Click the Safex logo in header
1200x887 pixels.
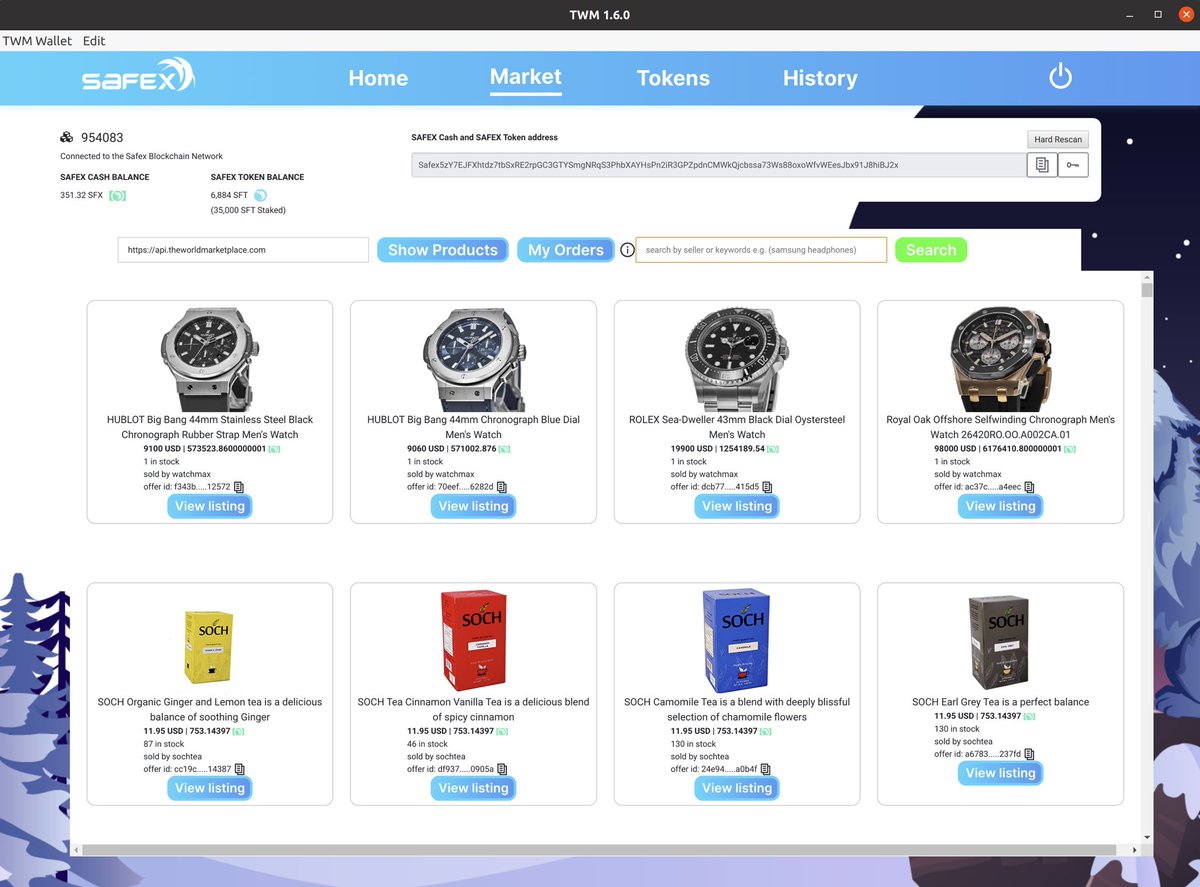[x=138, y=76]
